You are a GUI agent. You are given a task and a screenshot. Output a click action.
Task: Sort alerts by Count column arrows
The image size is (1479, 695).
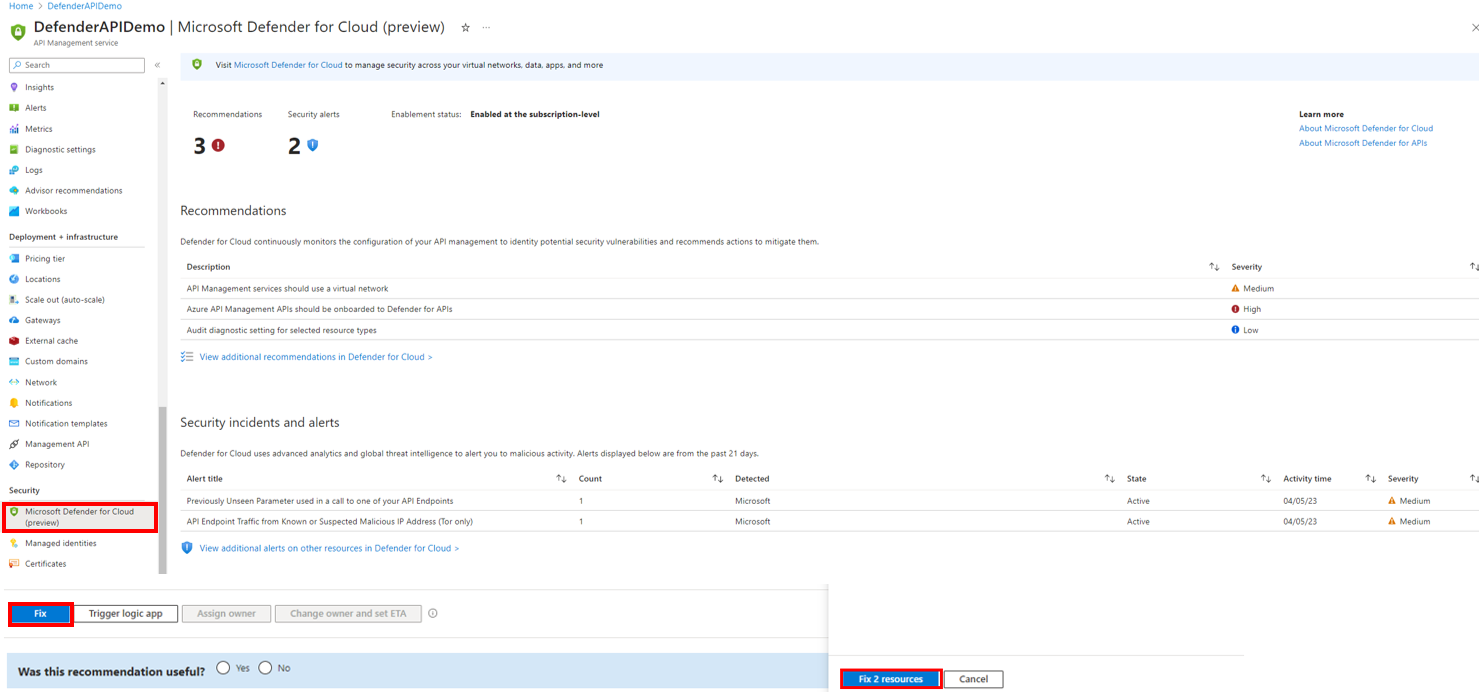point(717,479)
